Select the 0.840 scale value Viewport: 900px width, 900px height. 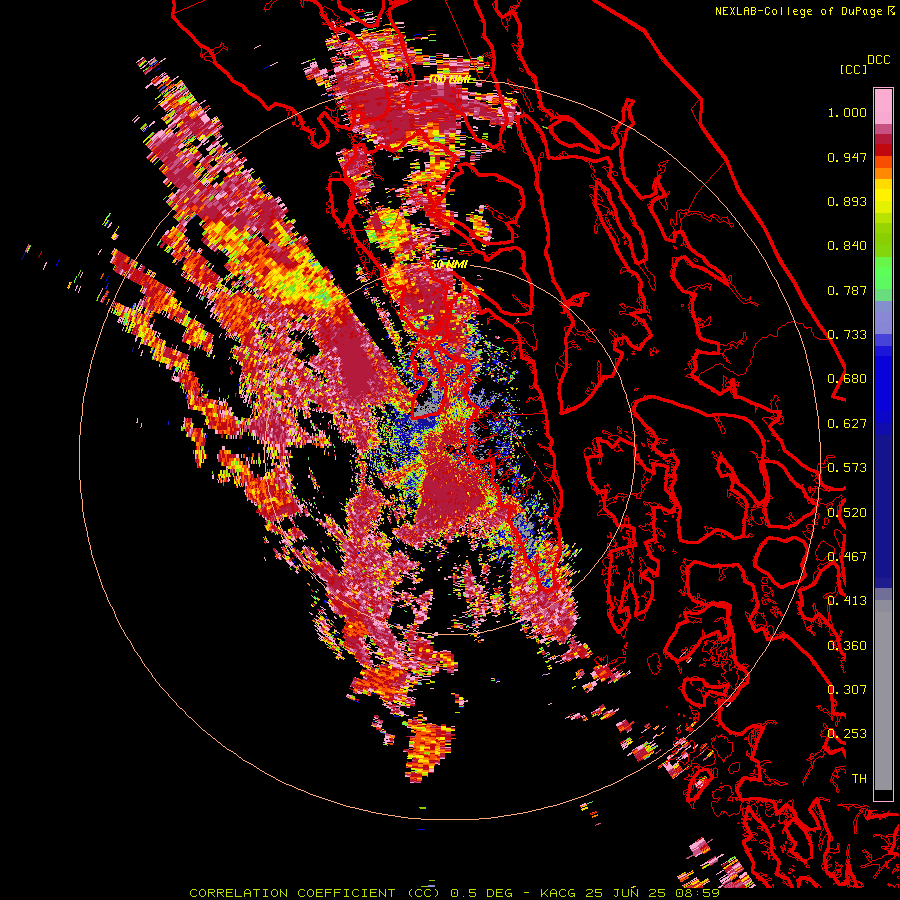(847, 246)
